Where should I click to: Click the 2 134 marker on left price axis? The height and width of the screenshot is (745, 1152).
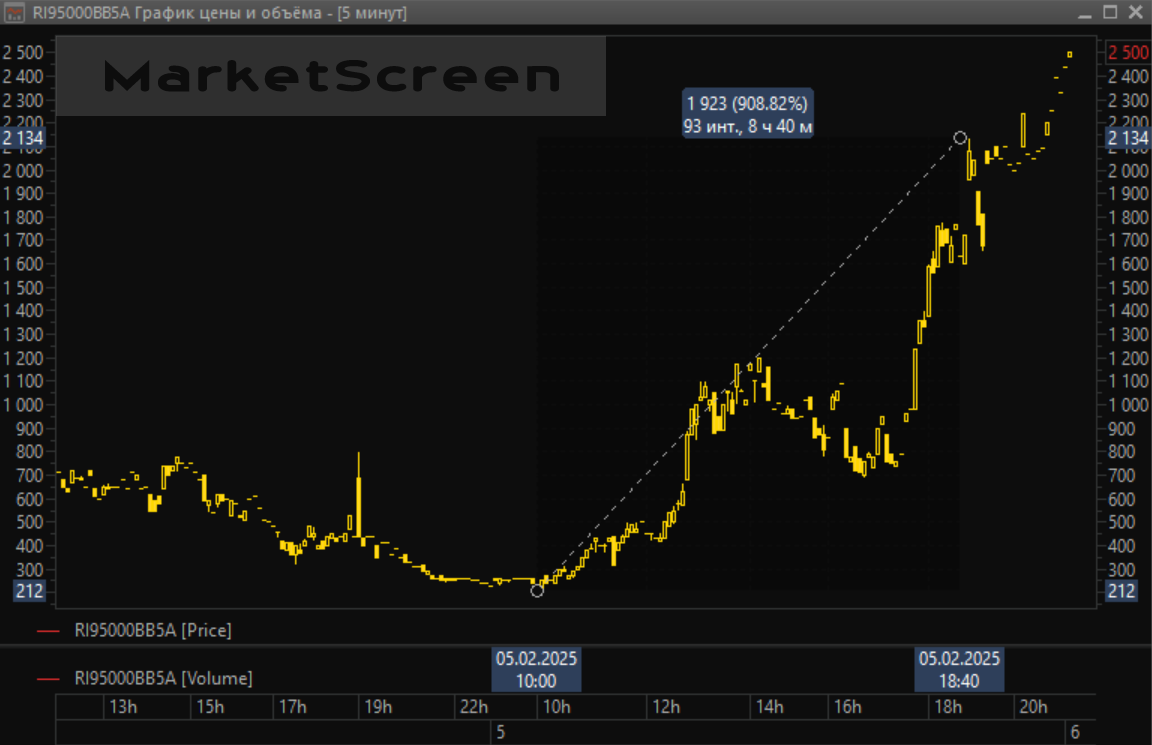23,138
